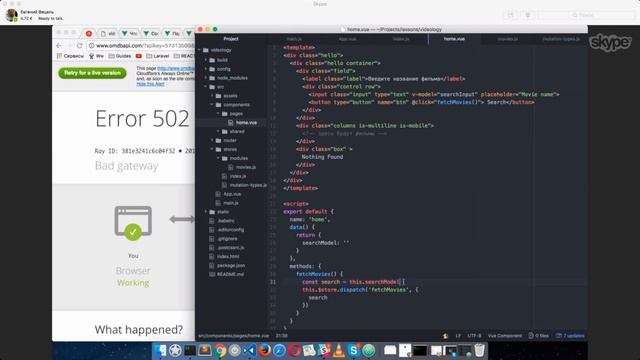Collapse the pages folder
640x360 pixels.
(x=218, y=114)
